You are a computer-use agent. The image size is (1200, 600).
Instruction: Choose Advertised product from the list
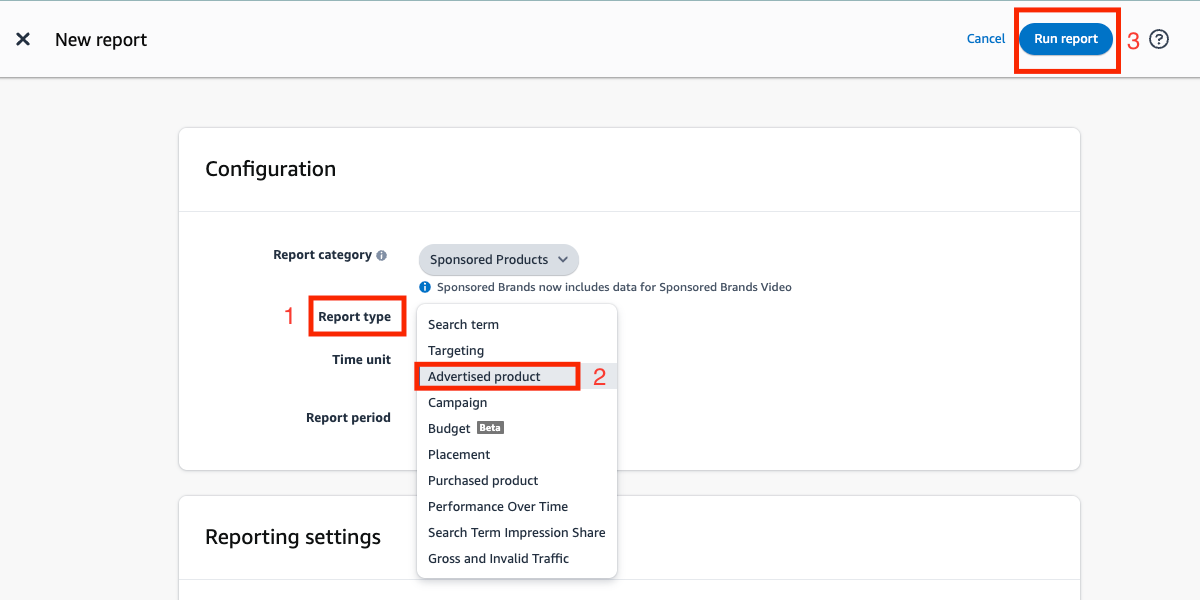[x=484, y=377]
